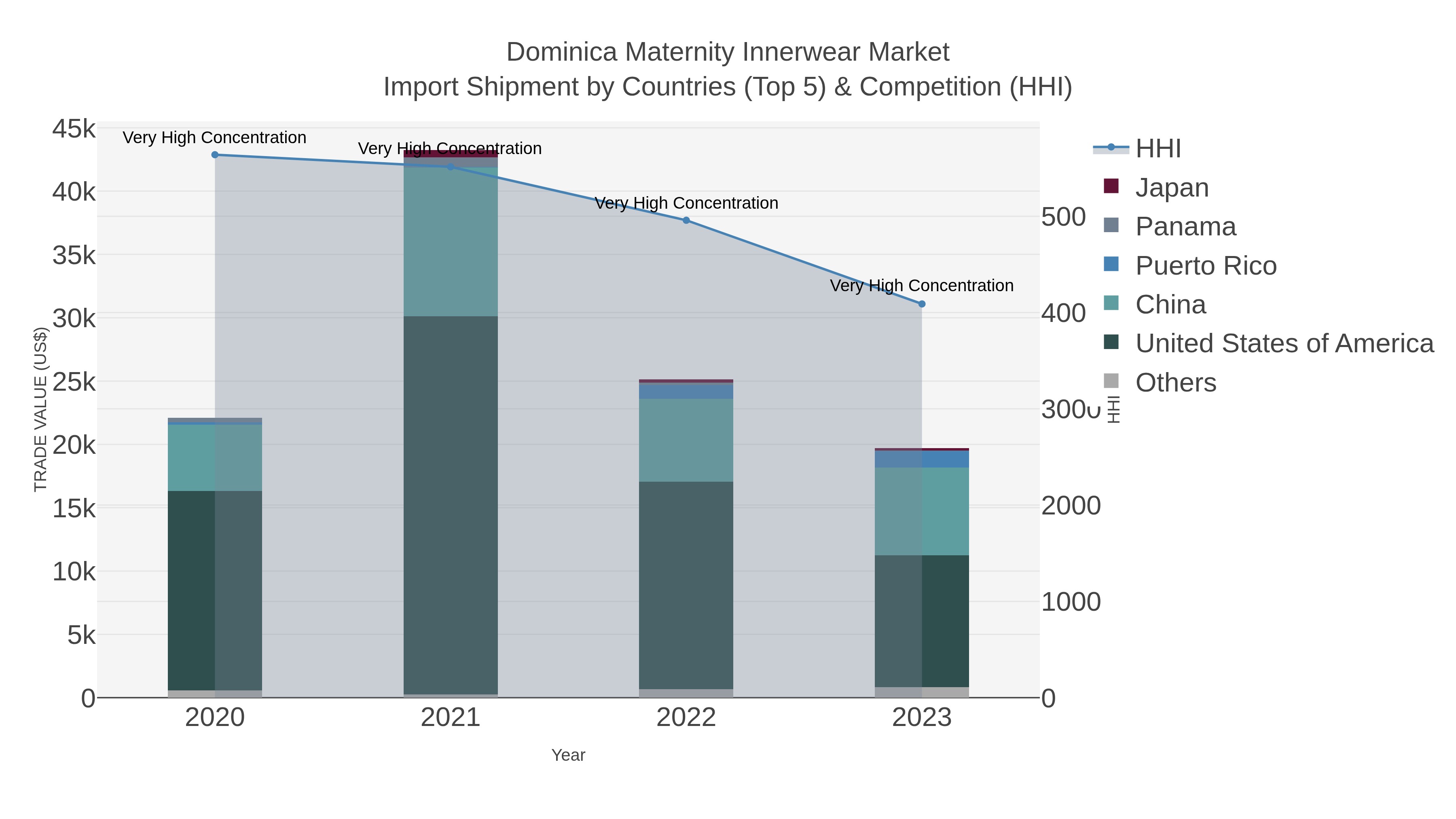Select the 2021 HHI data point
Screen dimensions: 1456x819
click(451, 167)
